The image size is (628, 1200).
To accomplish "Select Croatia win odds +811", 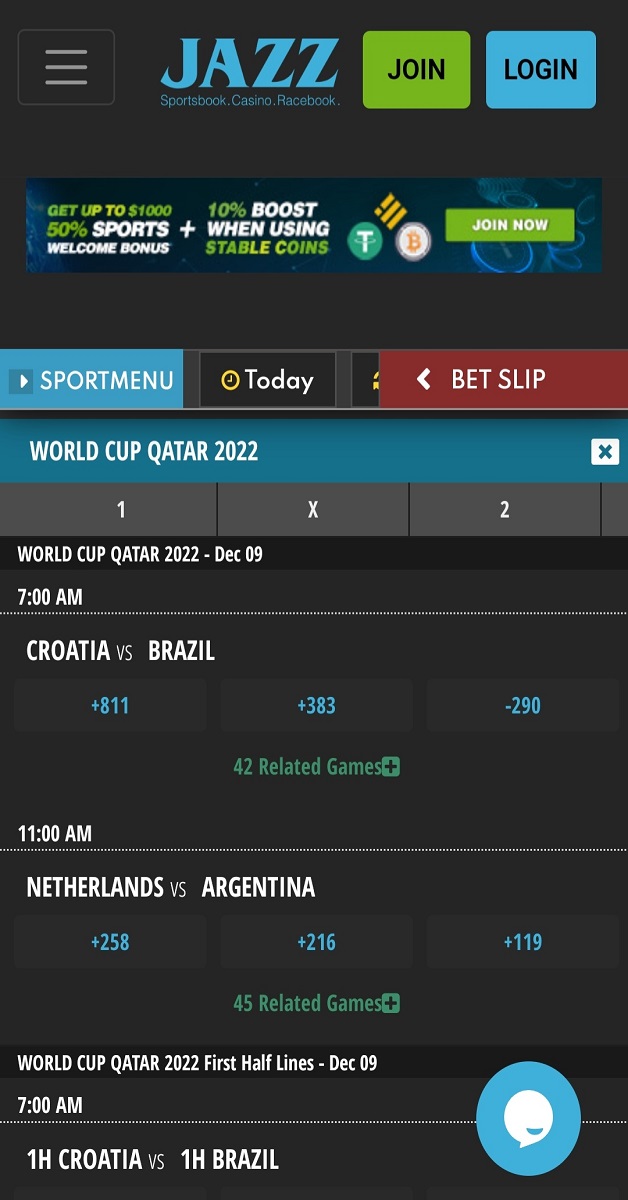I will click(x=110, y=706).
